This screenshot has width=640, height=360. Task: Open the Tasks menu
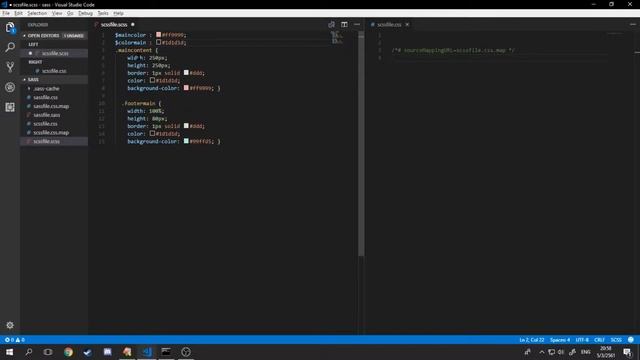pos(103,13)
